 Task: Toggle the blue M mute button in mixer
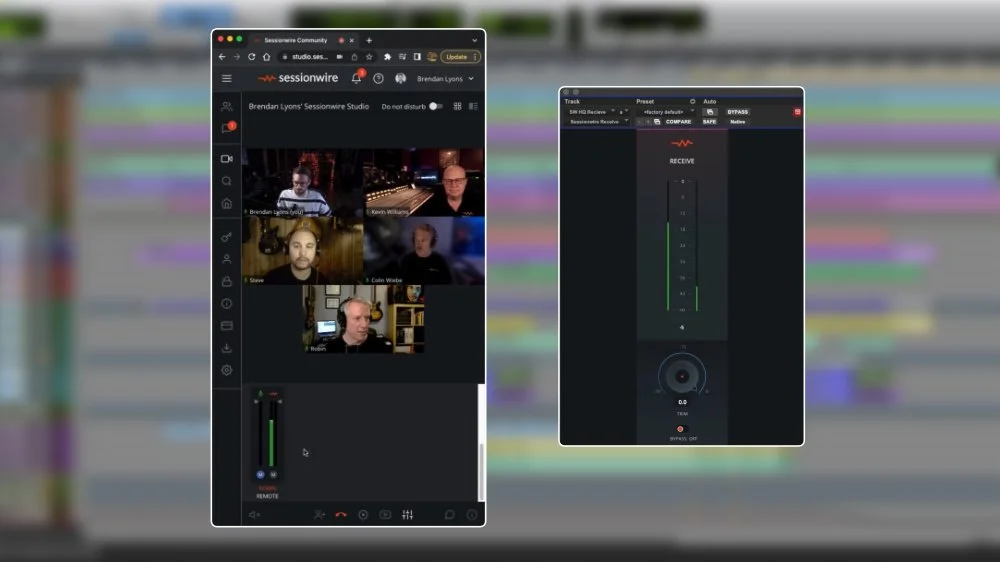(x=260, y=475)
